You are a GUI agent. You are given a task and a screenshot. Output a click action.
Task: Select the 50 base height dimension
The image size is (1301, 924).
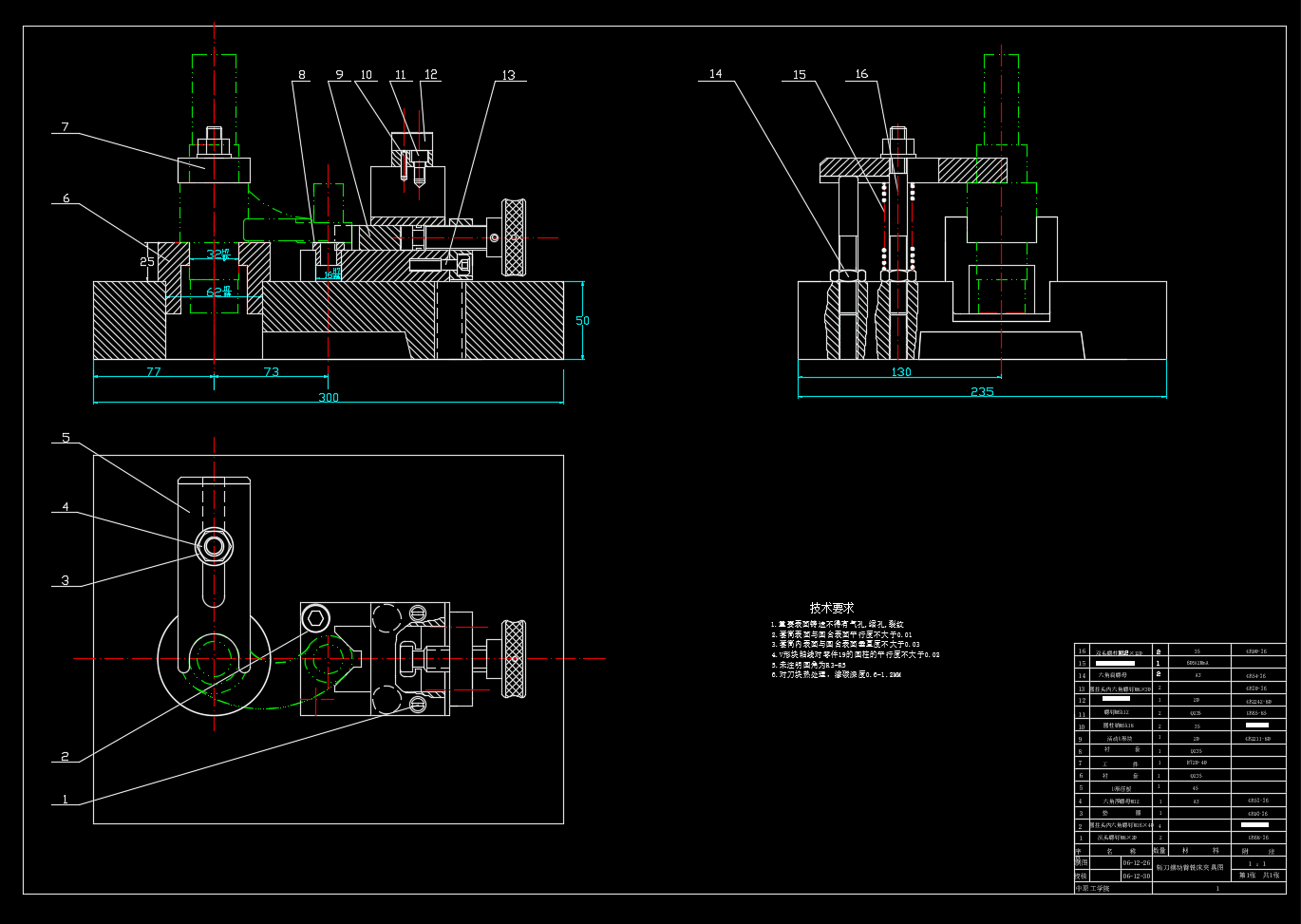point(582,321)
